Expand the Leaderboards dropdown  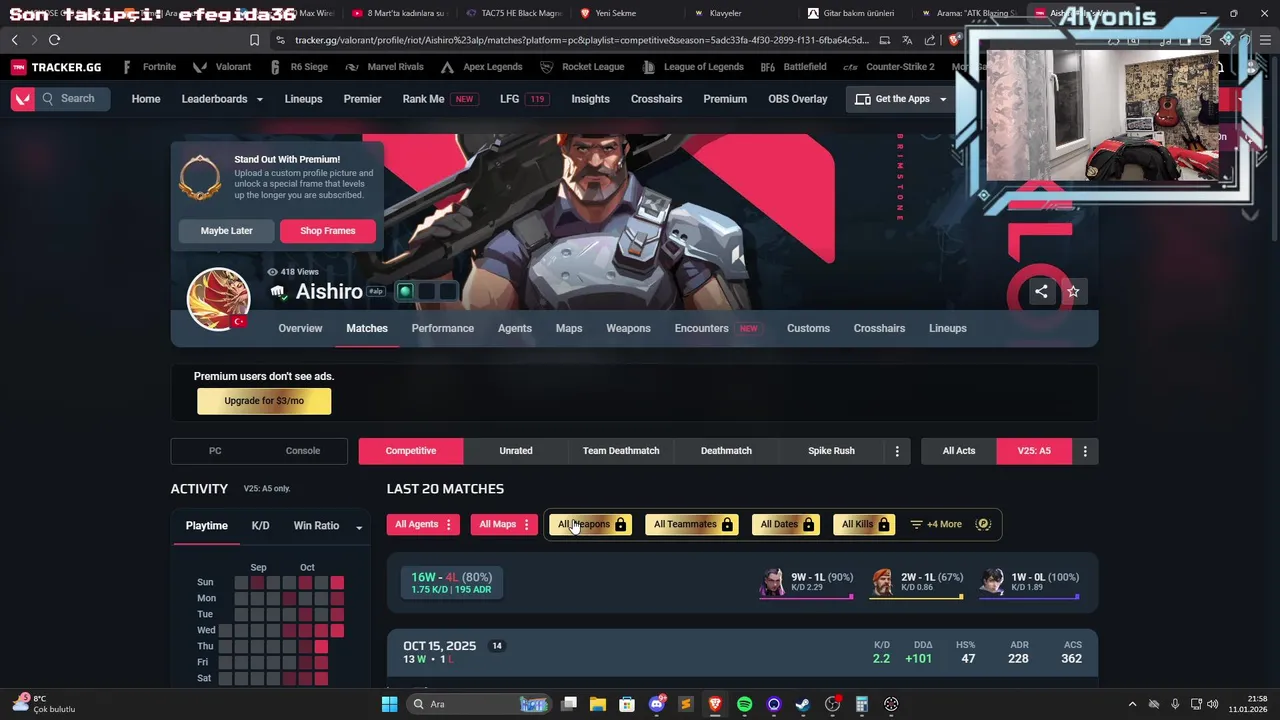222,99
